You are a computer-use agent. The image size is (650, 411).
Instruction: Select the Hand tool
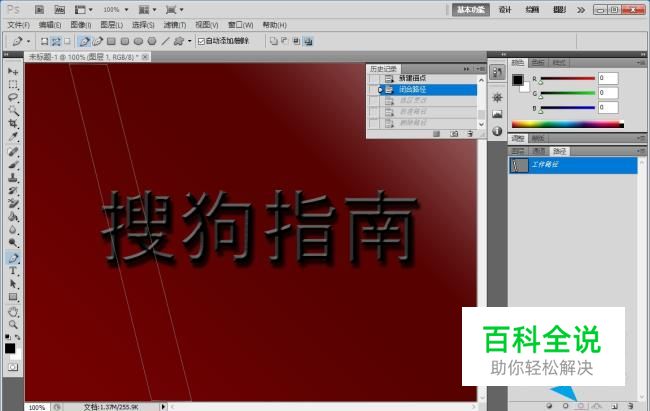tap(13, 311)
